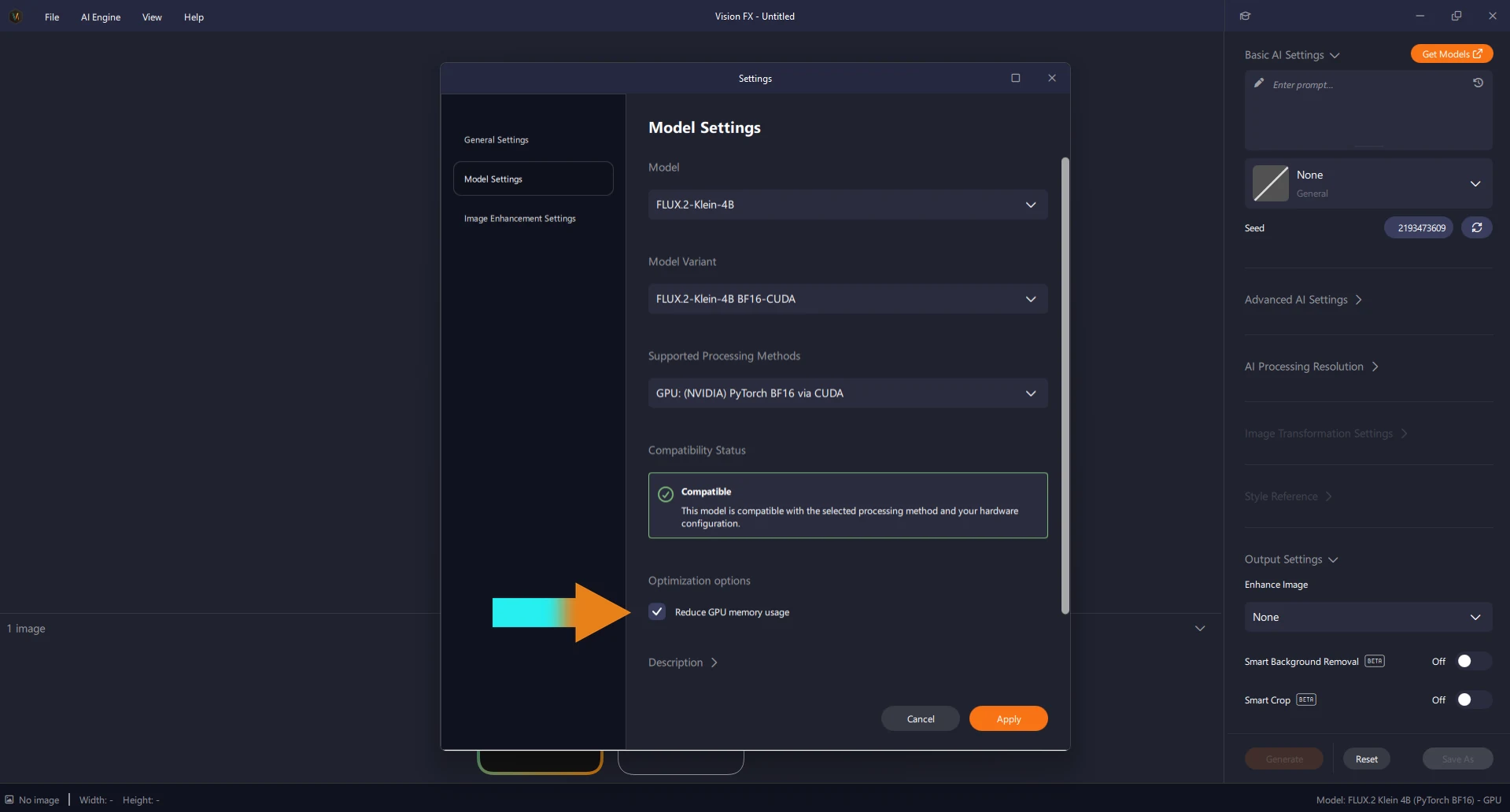This screenshot has width=1510, height=812.
Task: Expand the Description section
Action: [x=683, y=663]
